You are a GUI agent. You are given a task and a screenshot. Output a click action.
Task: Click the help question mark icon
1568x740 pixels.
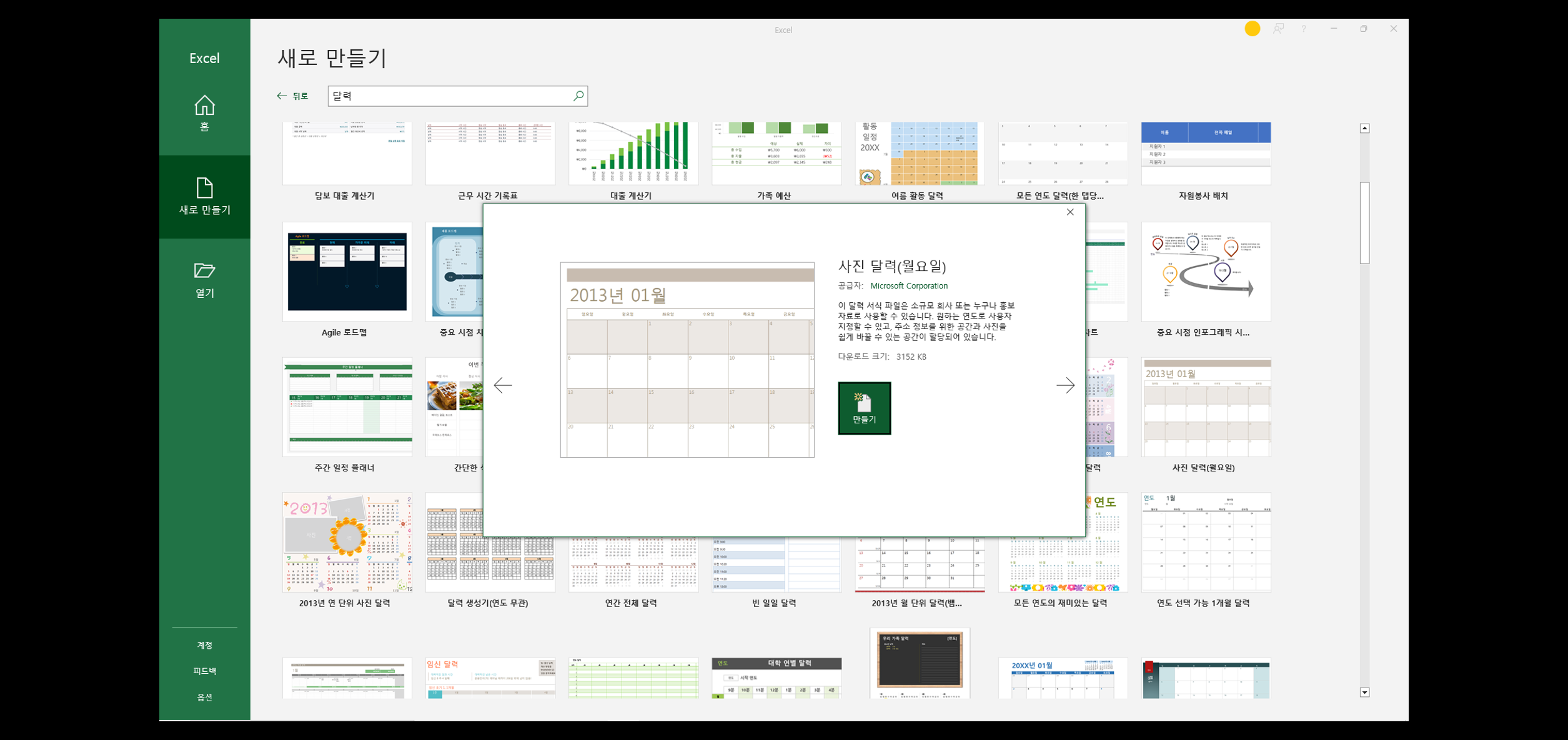pyautogui.click(x=1304, y=29)
